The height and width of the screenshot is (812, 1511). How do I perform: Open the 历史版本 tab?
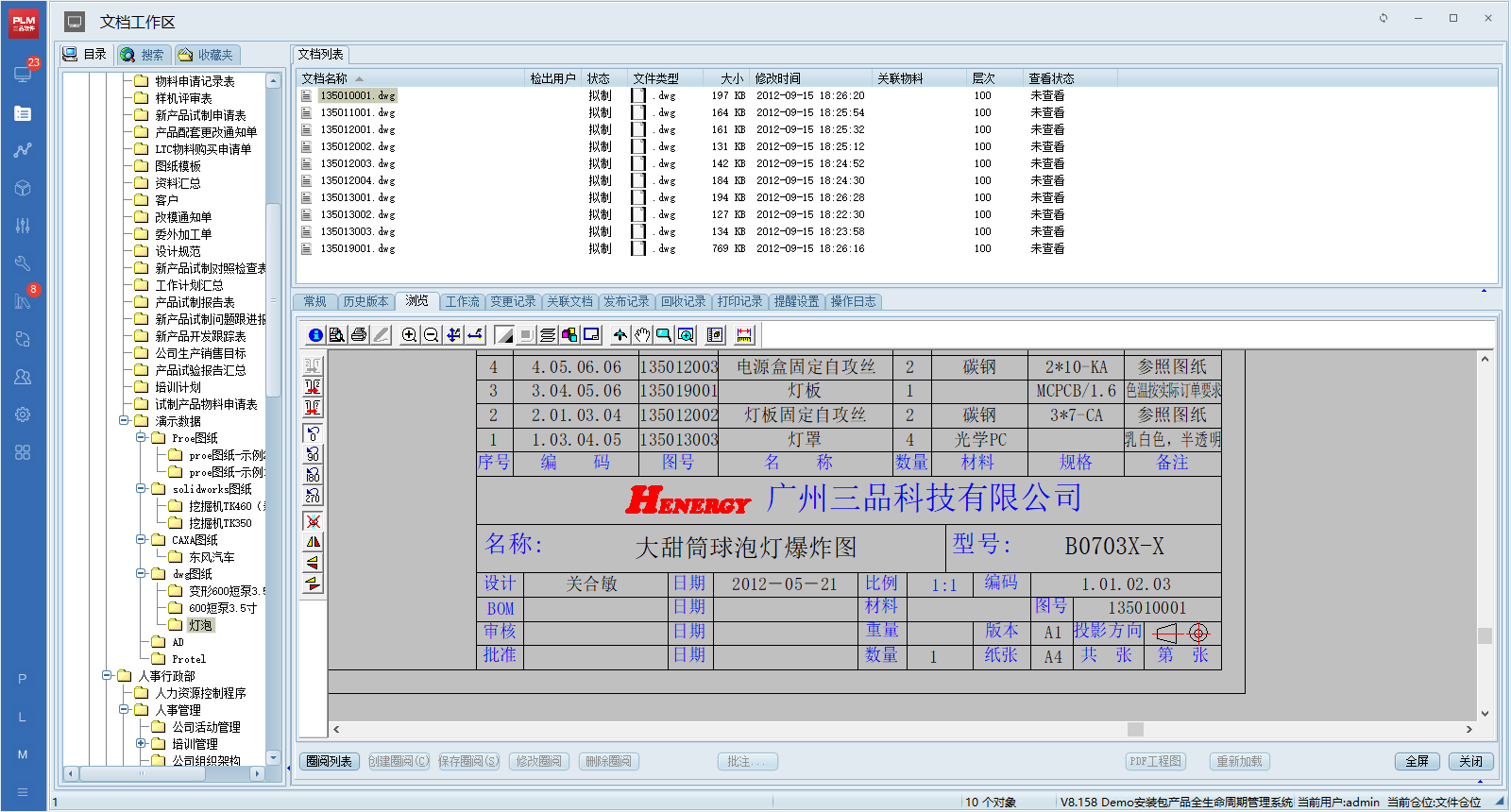(x=365, y=301)
